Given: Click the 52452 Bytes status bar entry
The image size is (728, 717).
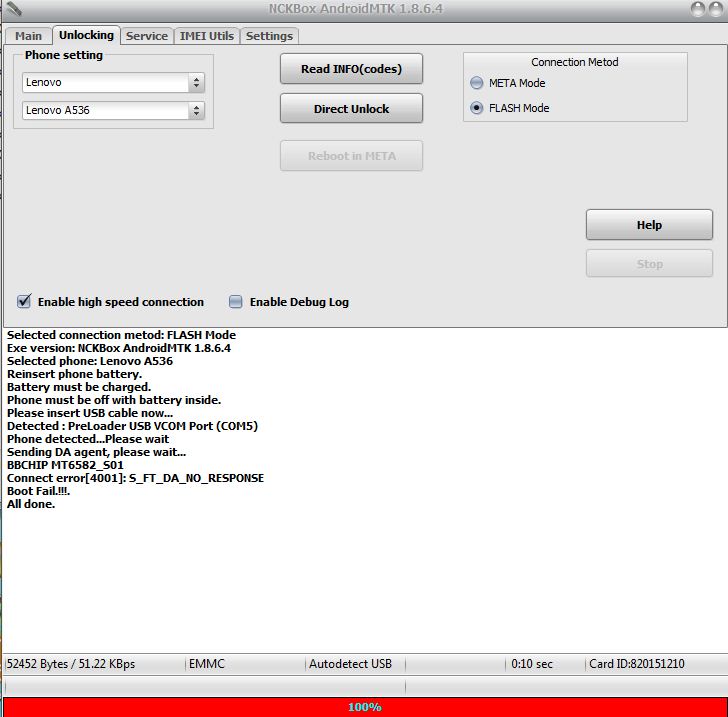Looking at the screenshot, I should click(x=71, y=664).
